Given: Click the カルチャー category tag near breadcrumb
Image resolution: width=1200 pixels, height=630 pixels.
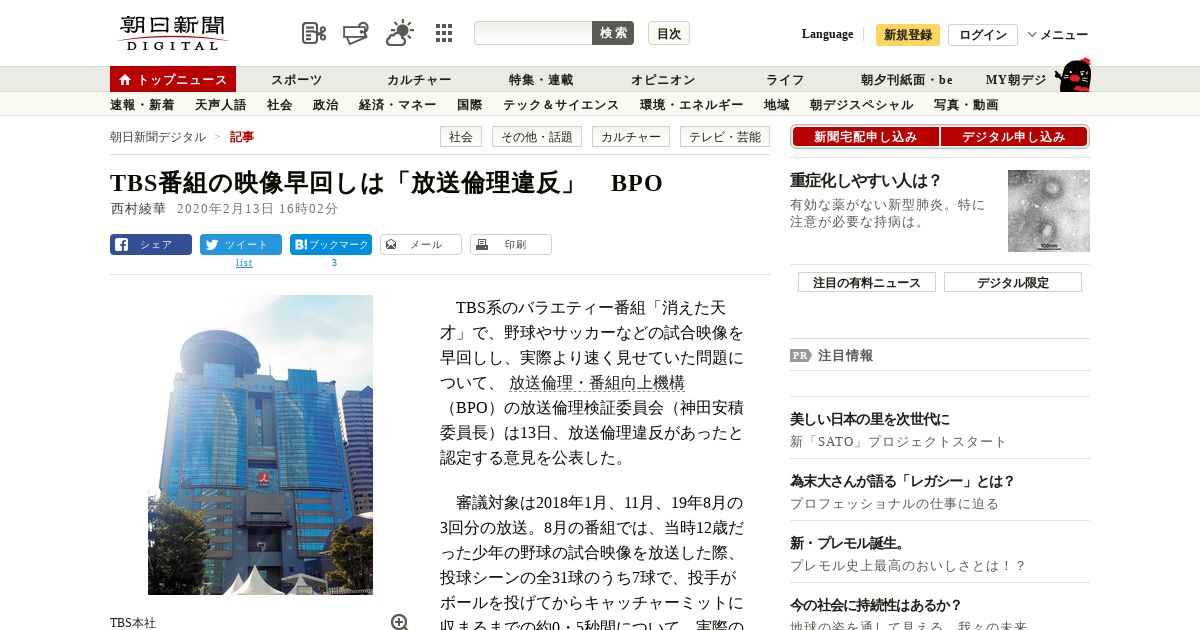Looking at the screenshot, I should coord(631,137).
